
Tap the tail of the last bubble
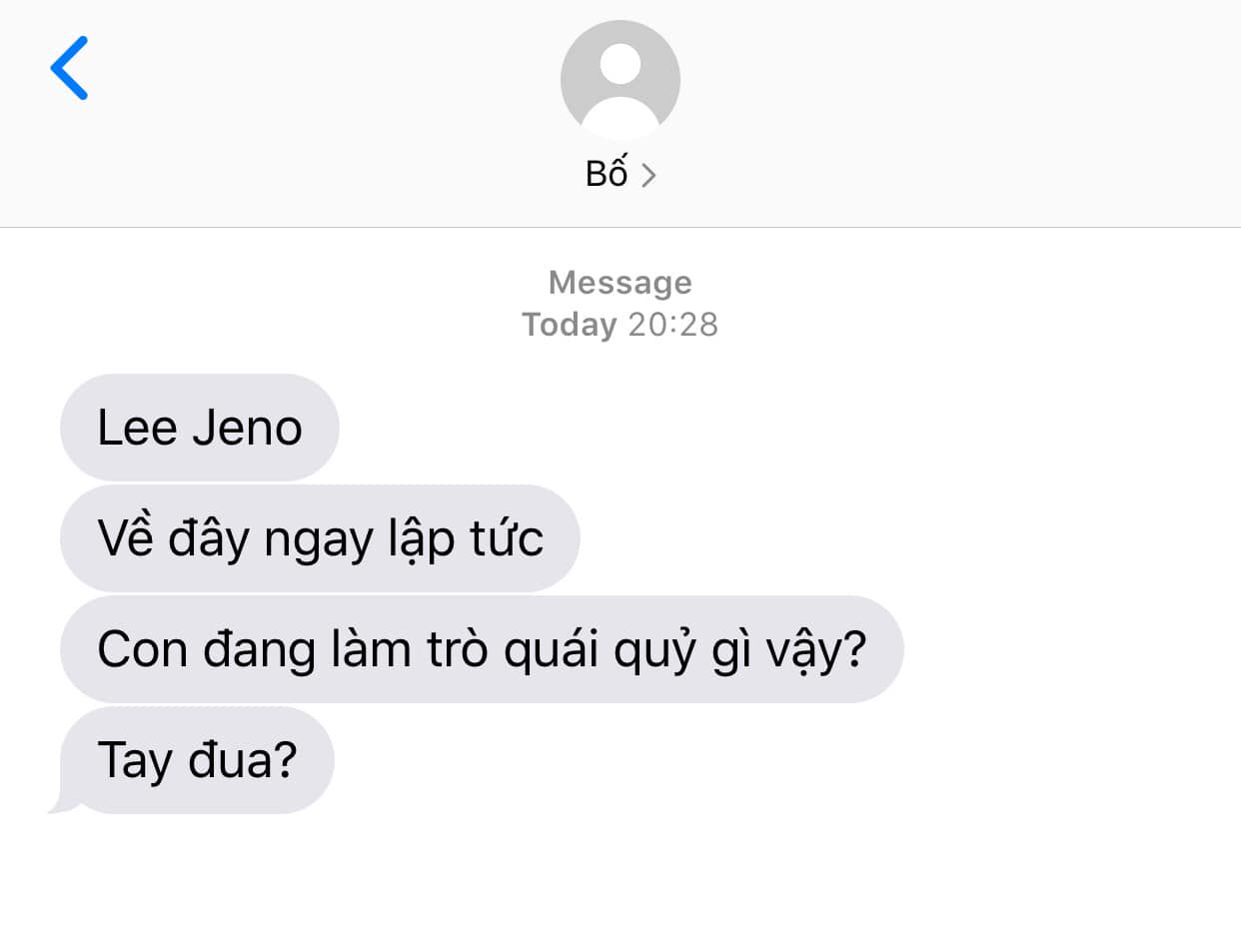pos(62,803)
